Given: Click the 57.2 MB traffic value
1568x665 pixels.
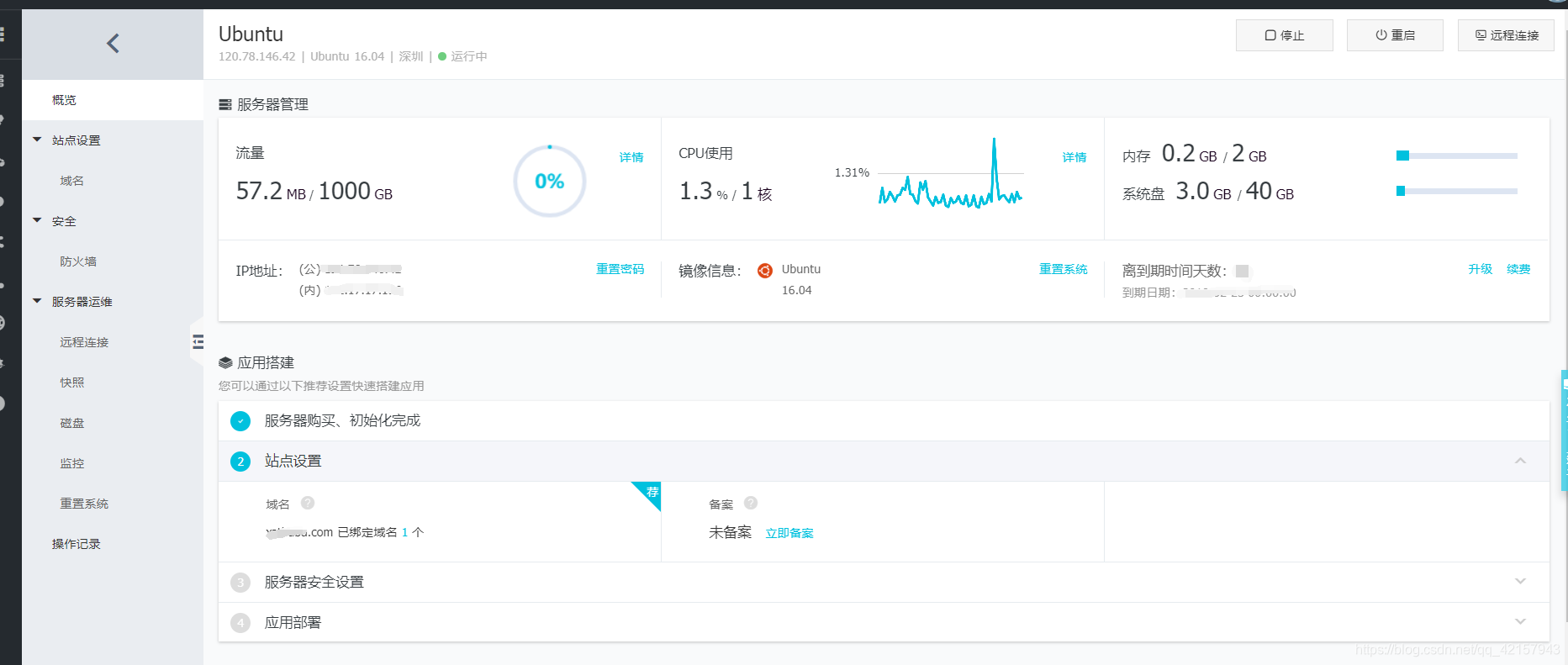Looking at the screenshot, I should (271, 192).
